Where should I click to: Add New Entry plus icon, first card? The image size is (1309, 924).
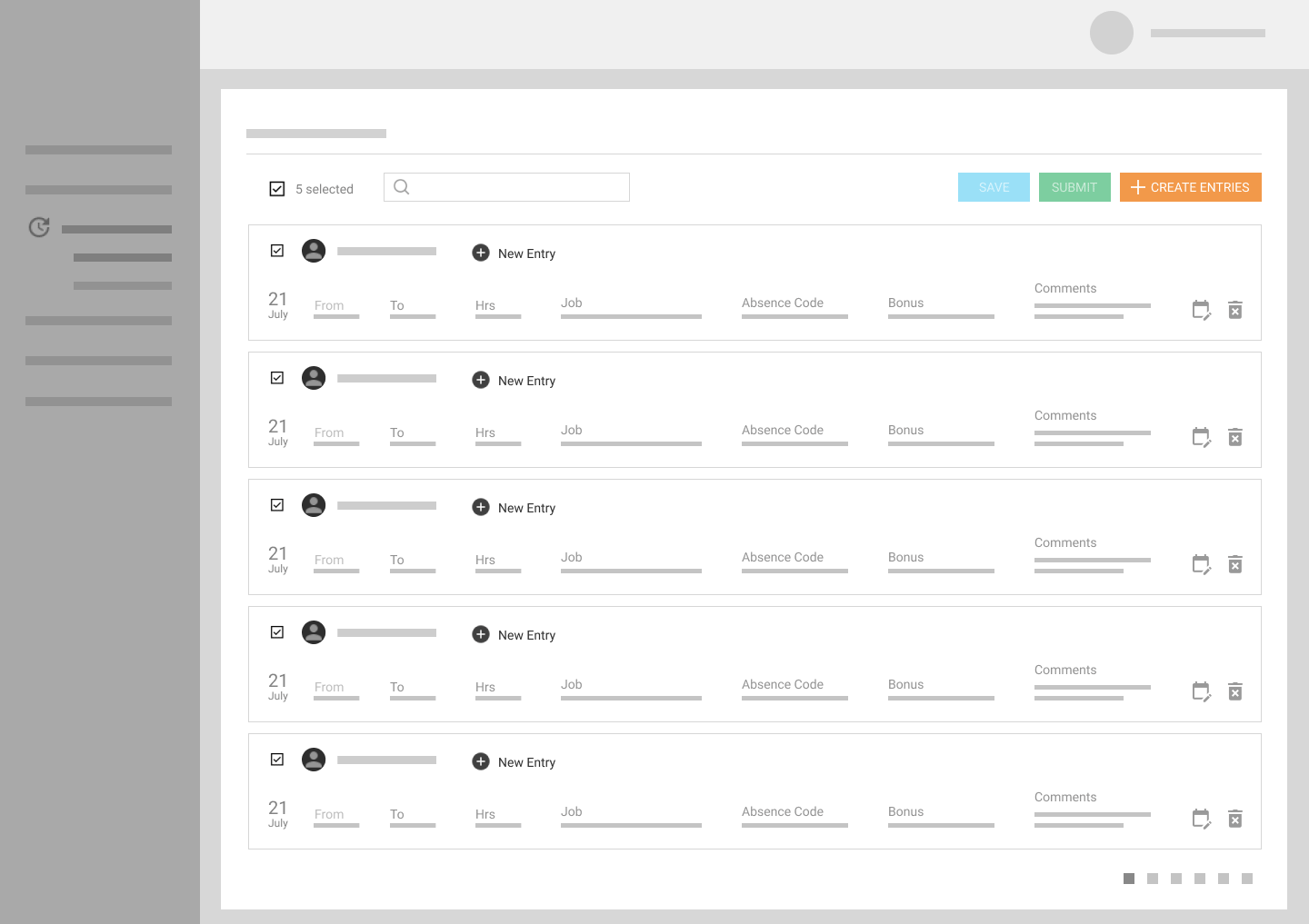(481, 253)
